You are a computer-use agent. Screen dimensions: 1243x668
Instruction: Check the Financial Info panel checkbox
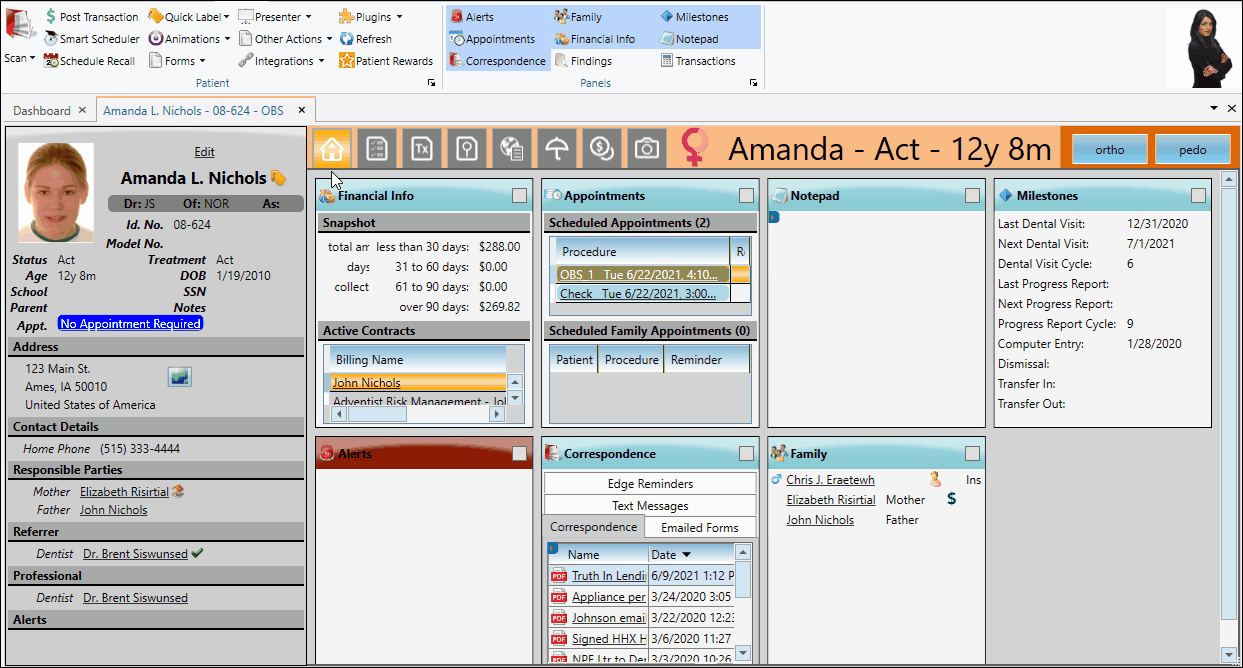click(x=520, y=196)
